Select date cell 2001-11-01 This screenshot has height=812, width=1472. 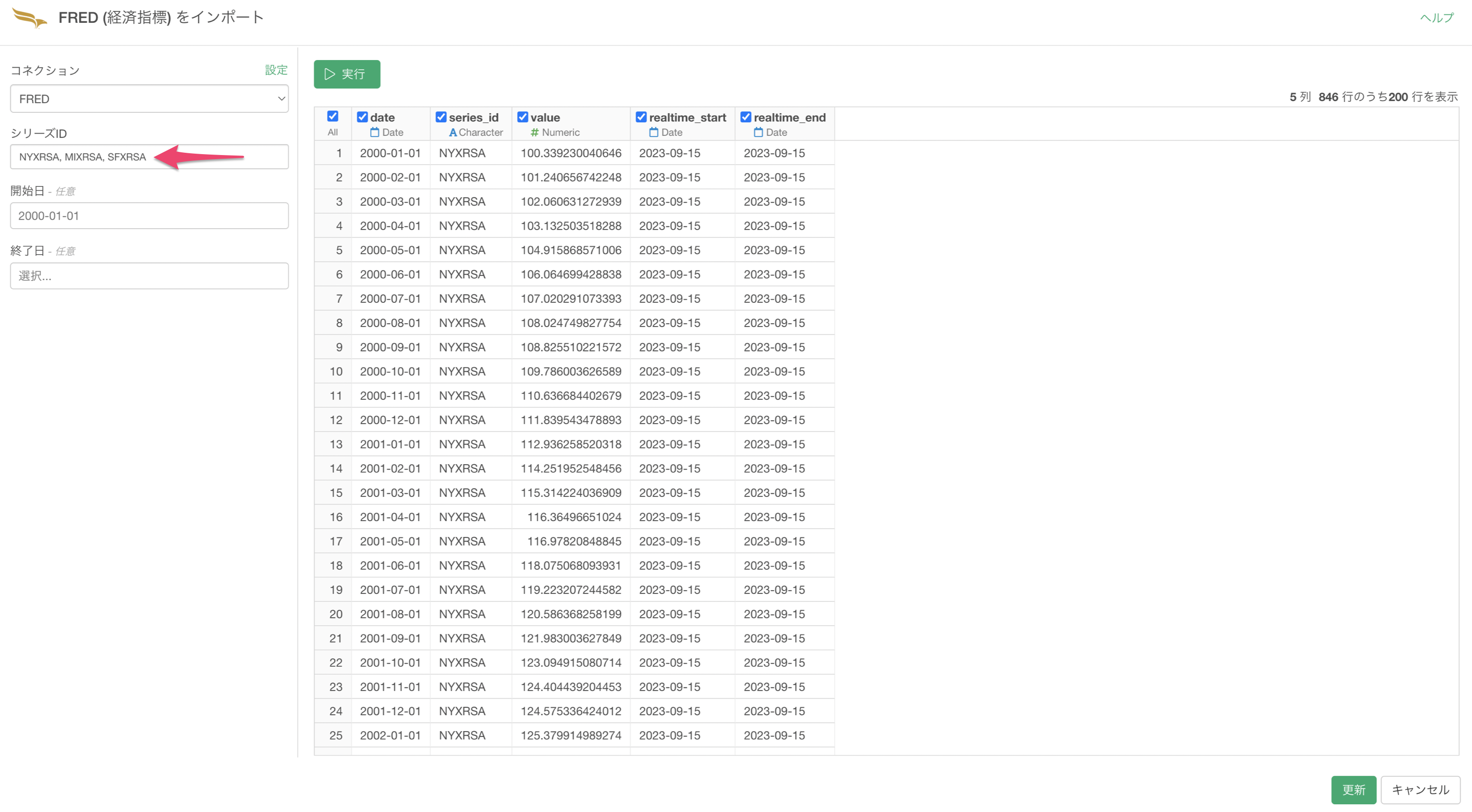pos(390,687)
